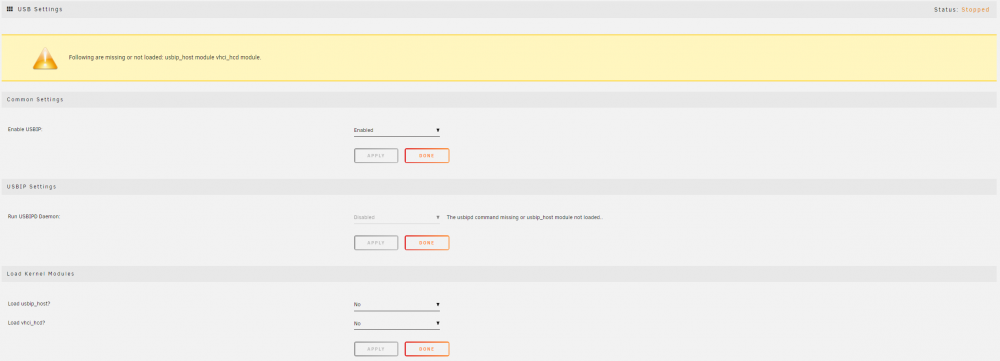The width and height of the screenshot is (1000, 361).
Task: Click the USB Settings page title
Action: [x=40, y=9]
